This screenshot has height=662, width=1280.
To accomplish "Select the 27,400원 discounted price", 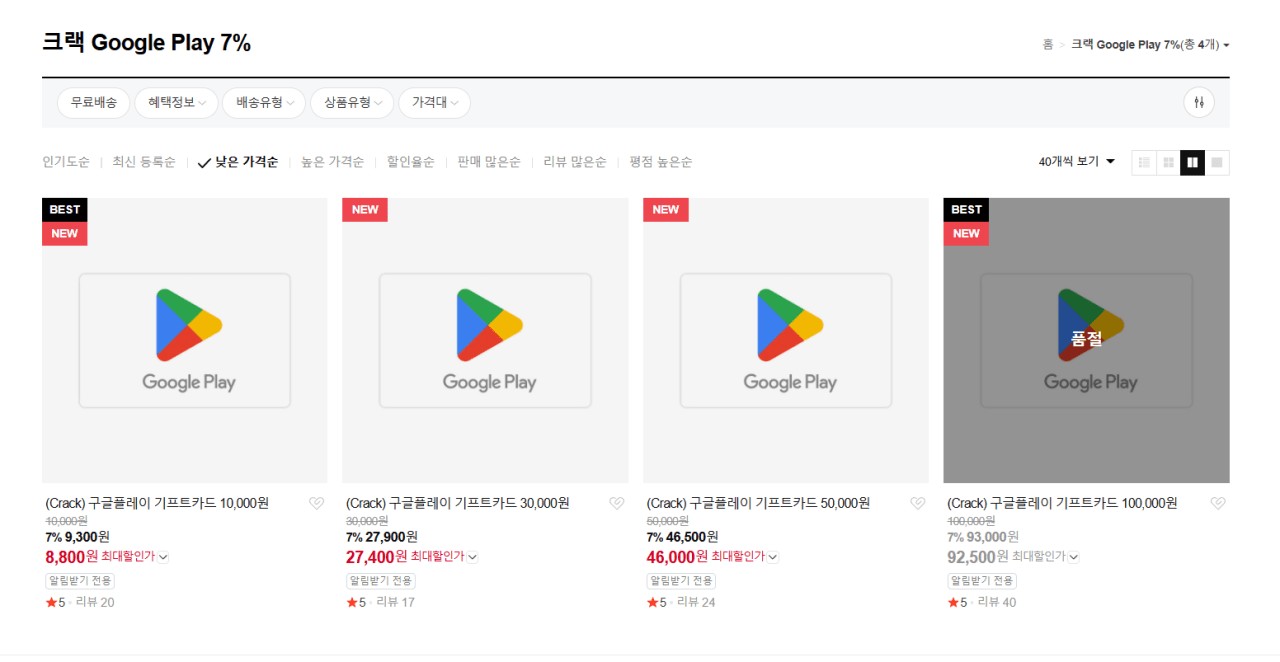I will click(x=377, y=557).
